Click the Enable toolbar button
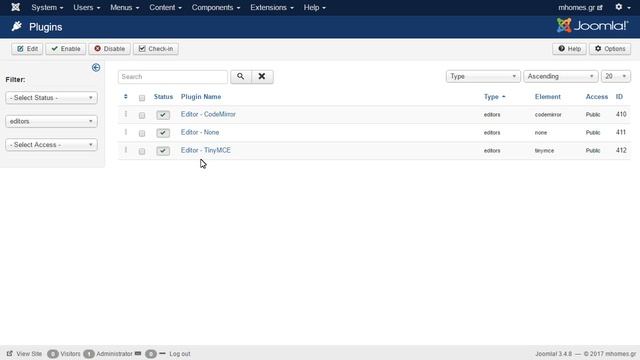 [x=65, y=49]
